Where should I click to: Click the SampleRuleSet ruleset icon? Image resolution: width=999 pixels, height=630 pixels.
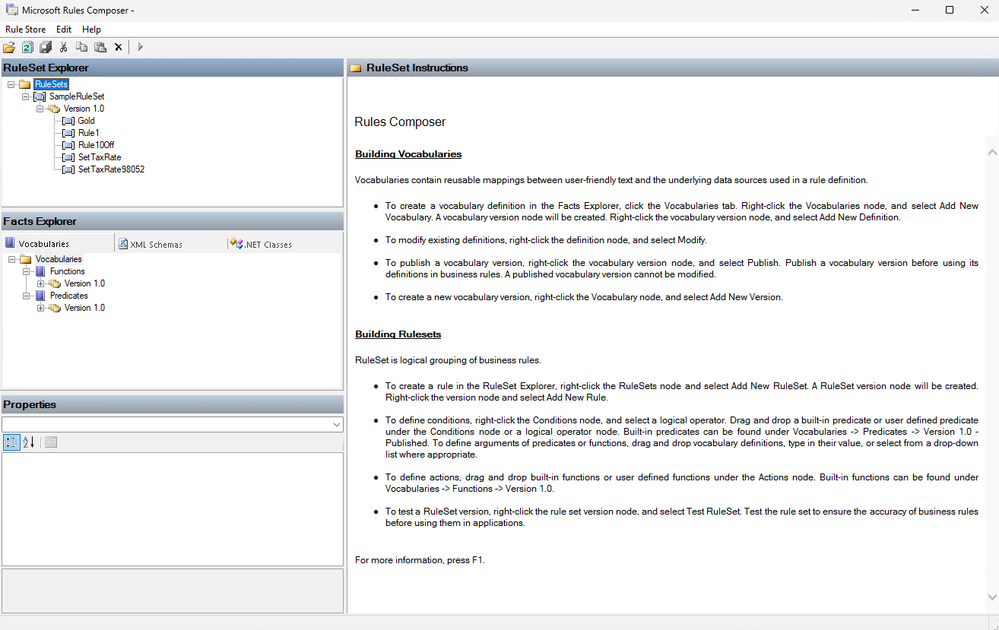point(40,97)
